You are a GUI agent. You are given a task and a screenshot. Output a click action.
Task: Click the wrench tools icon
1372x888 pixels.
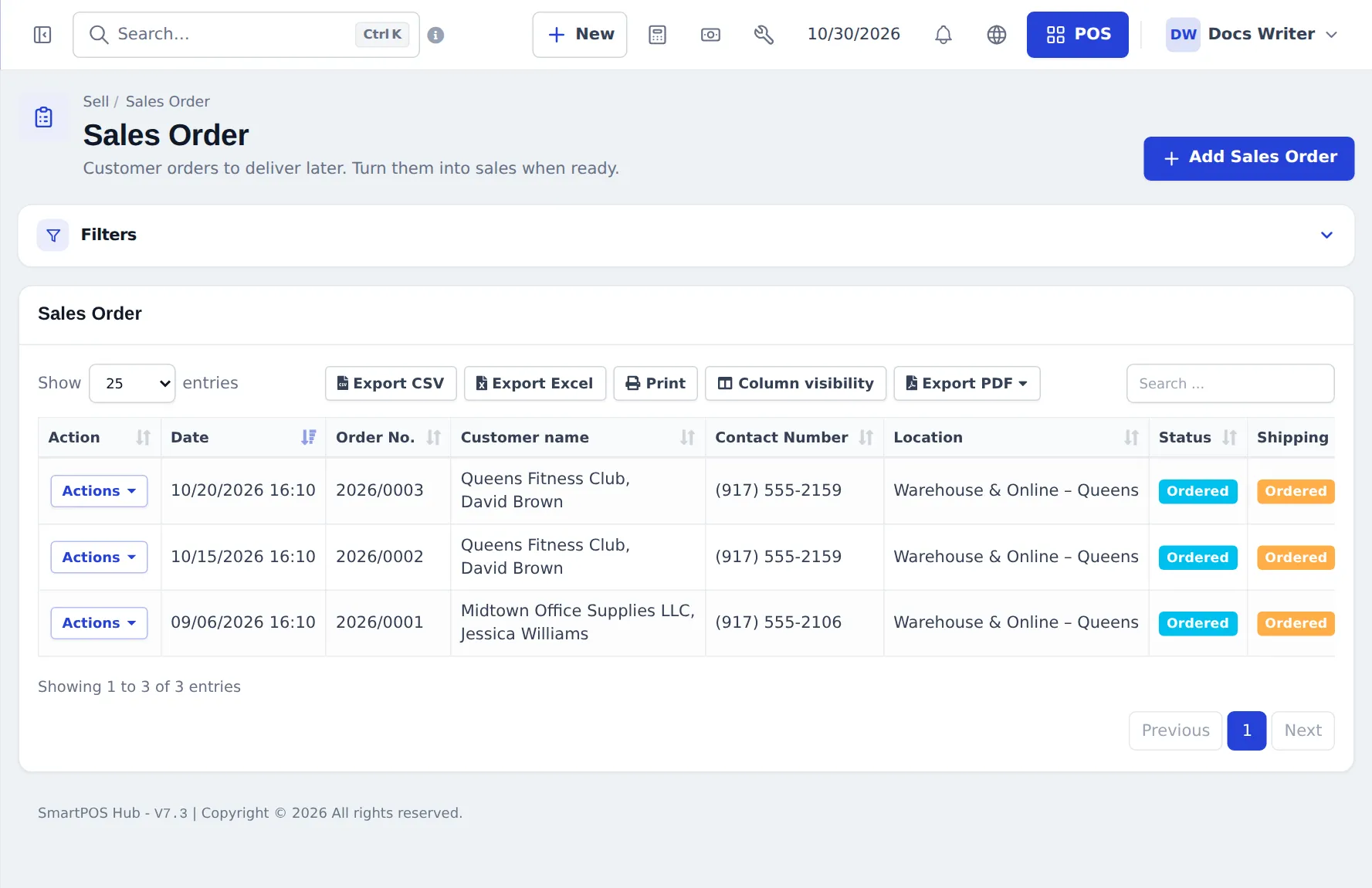click(x=764, y=35)
